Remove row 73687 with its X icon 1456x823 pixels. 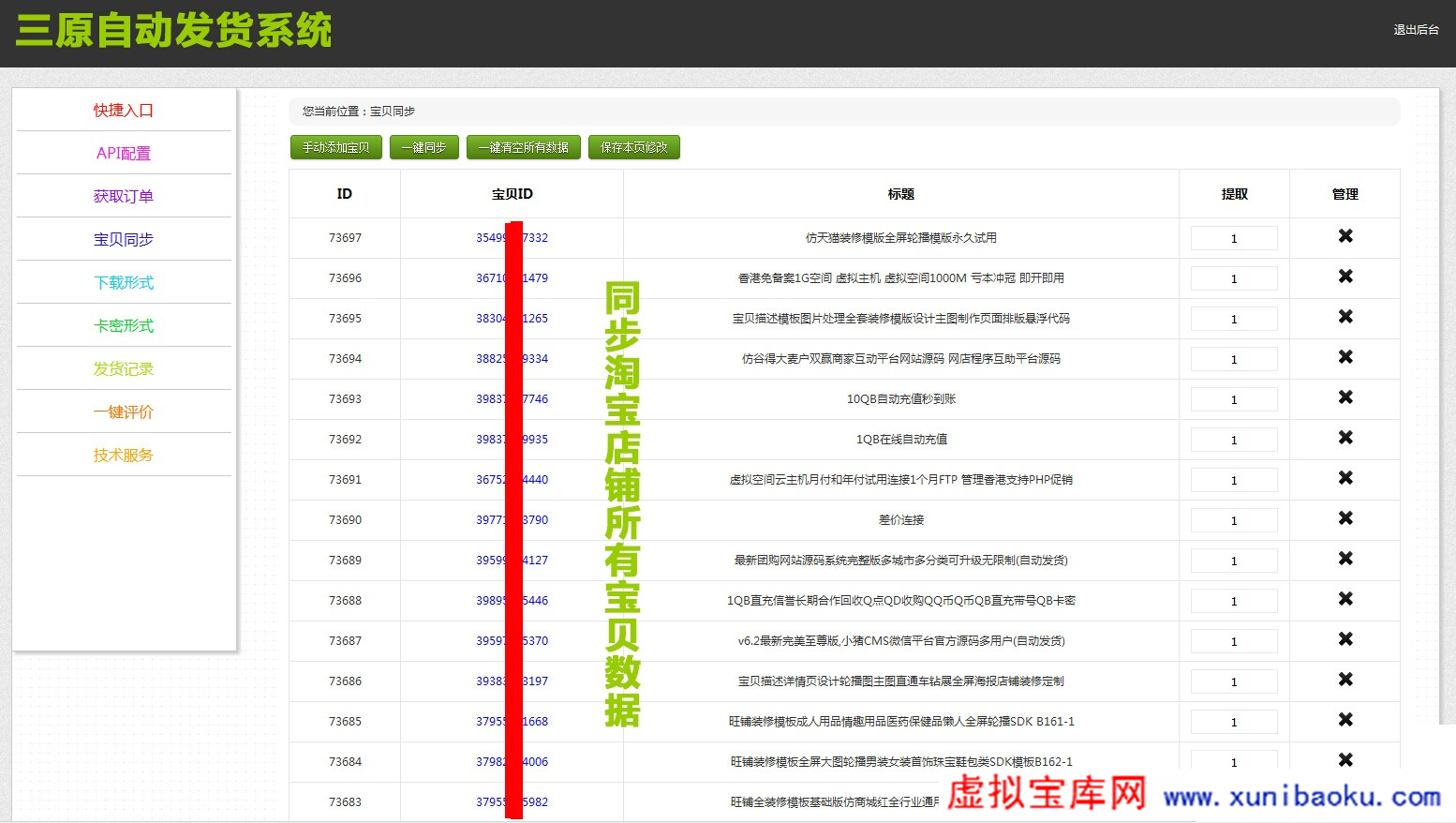tap(1345, 639)
